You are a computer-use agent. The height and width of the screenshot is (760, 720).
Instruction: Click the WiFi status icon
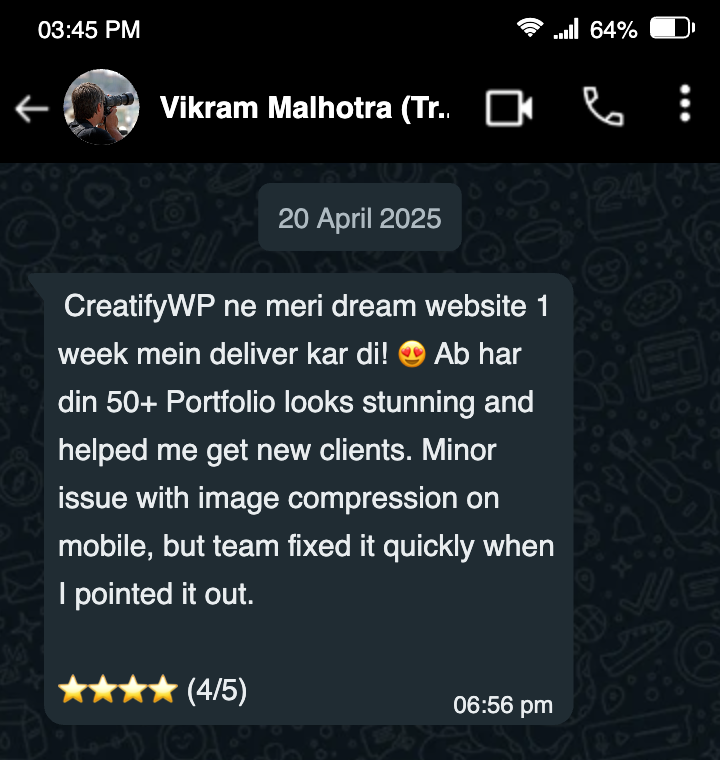point(530,28)
